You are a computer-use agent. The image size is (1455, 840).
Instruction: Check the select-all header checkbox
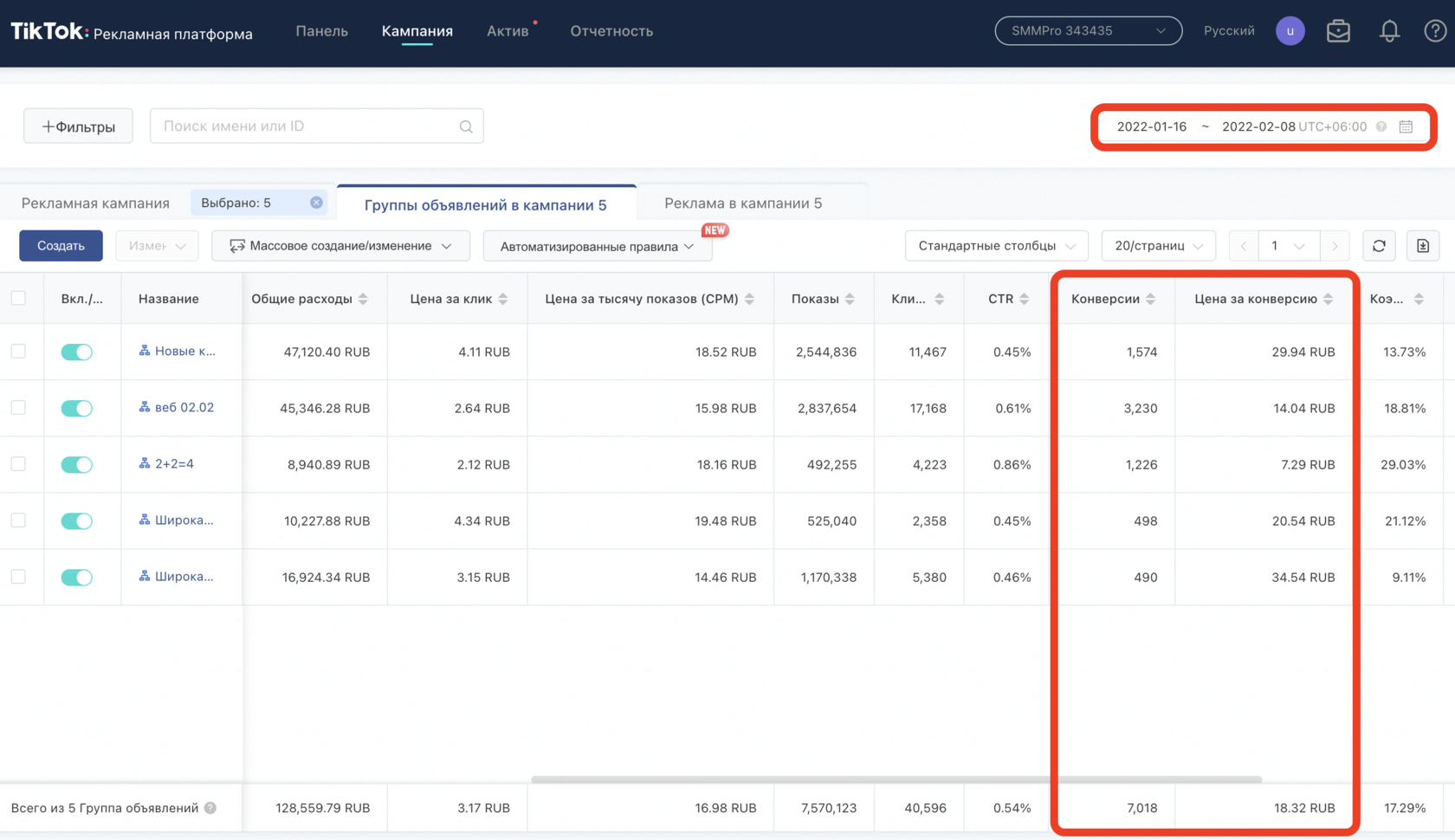click(18, 299)
